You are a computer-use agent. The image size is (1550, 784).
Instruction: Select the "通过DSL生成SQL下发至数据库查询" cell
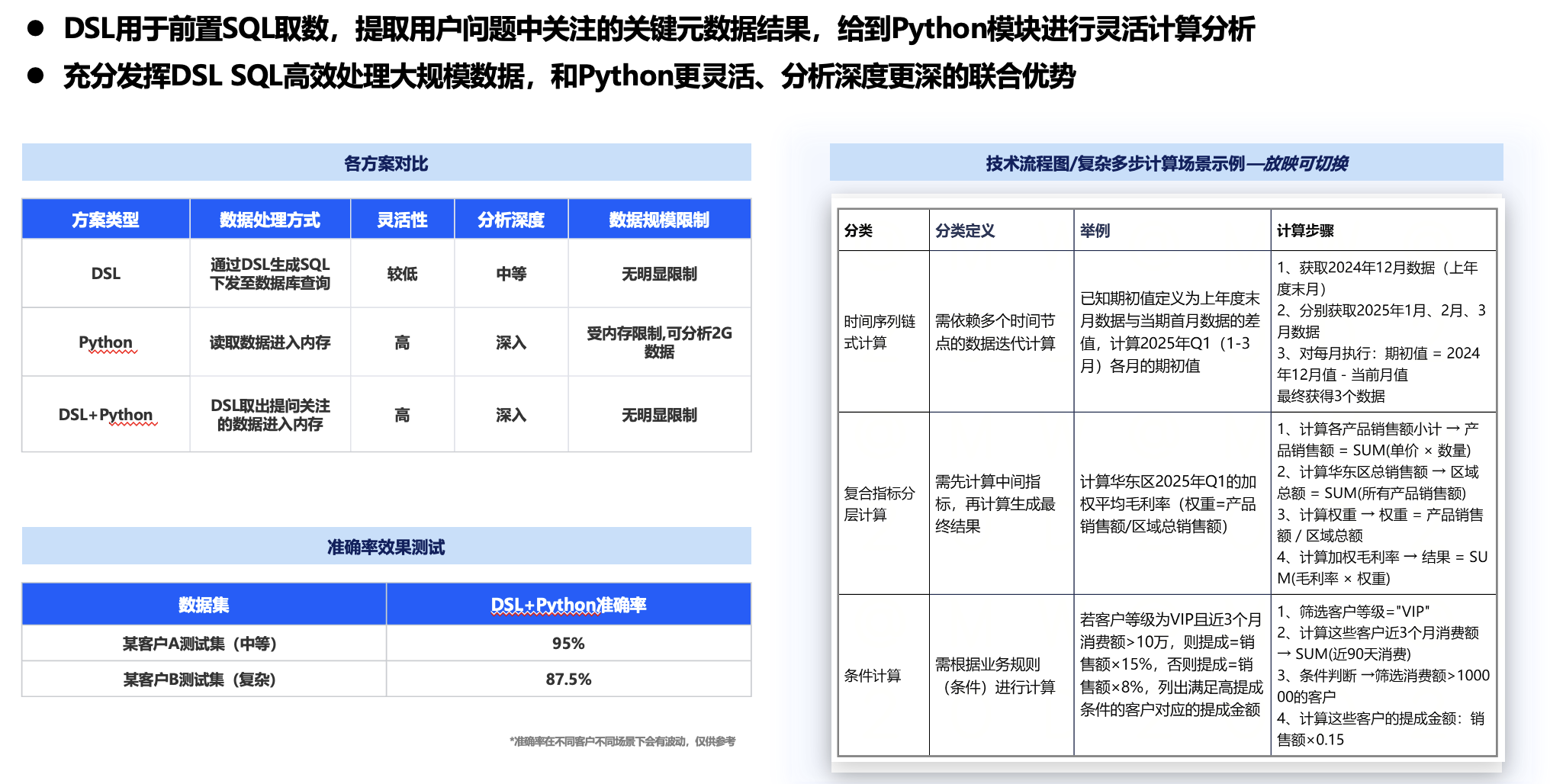[x=270, y=273]
